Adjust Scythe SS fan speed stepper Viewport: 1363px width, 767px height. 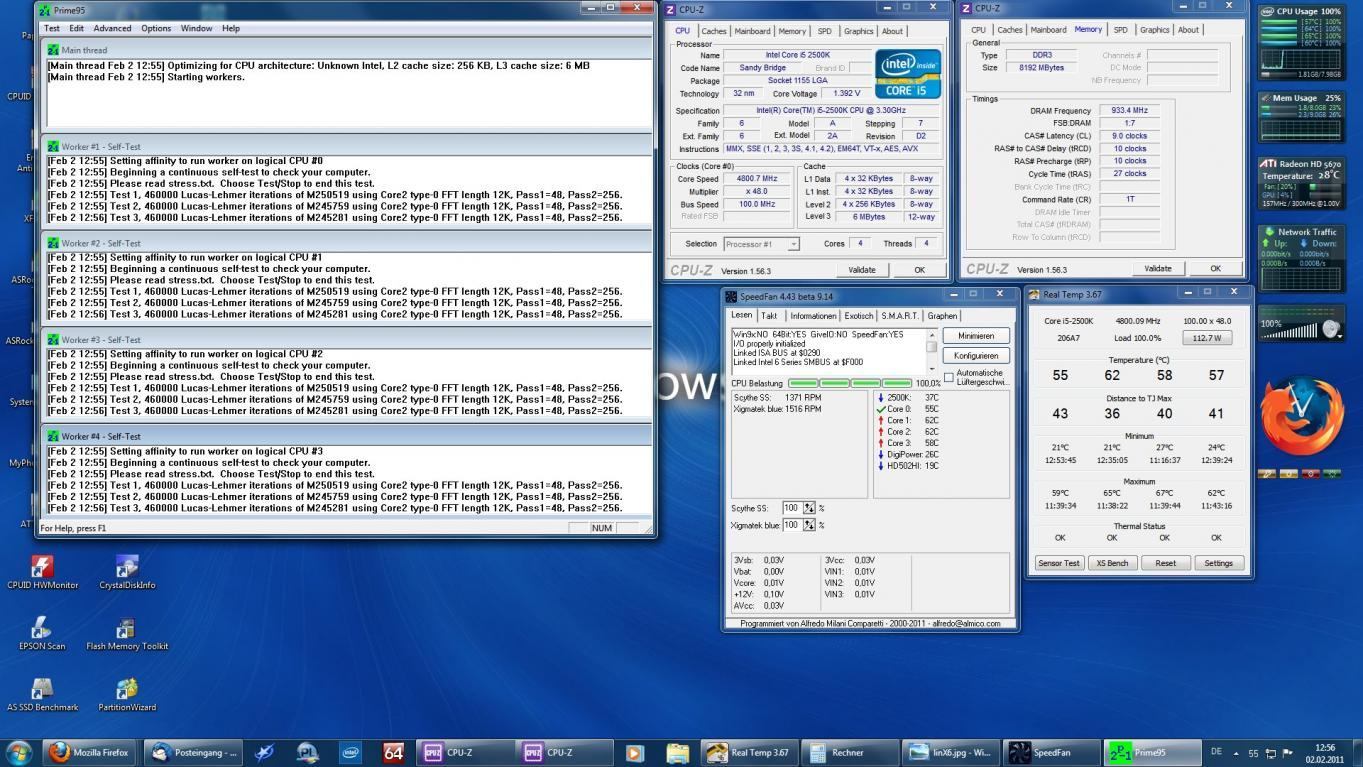point(809,508)
